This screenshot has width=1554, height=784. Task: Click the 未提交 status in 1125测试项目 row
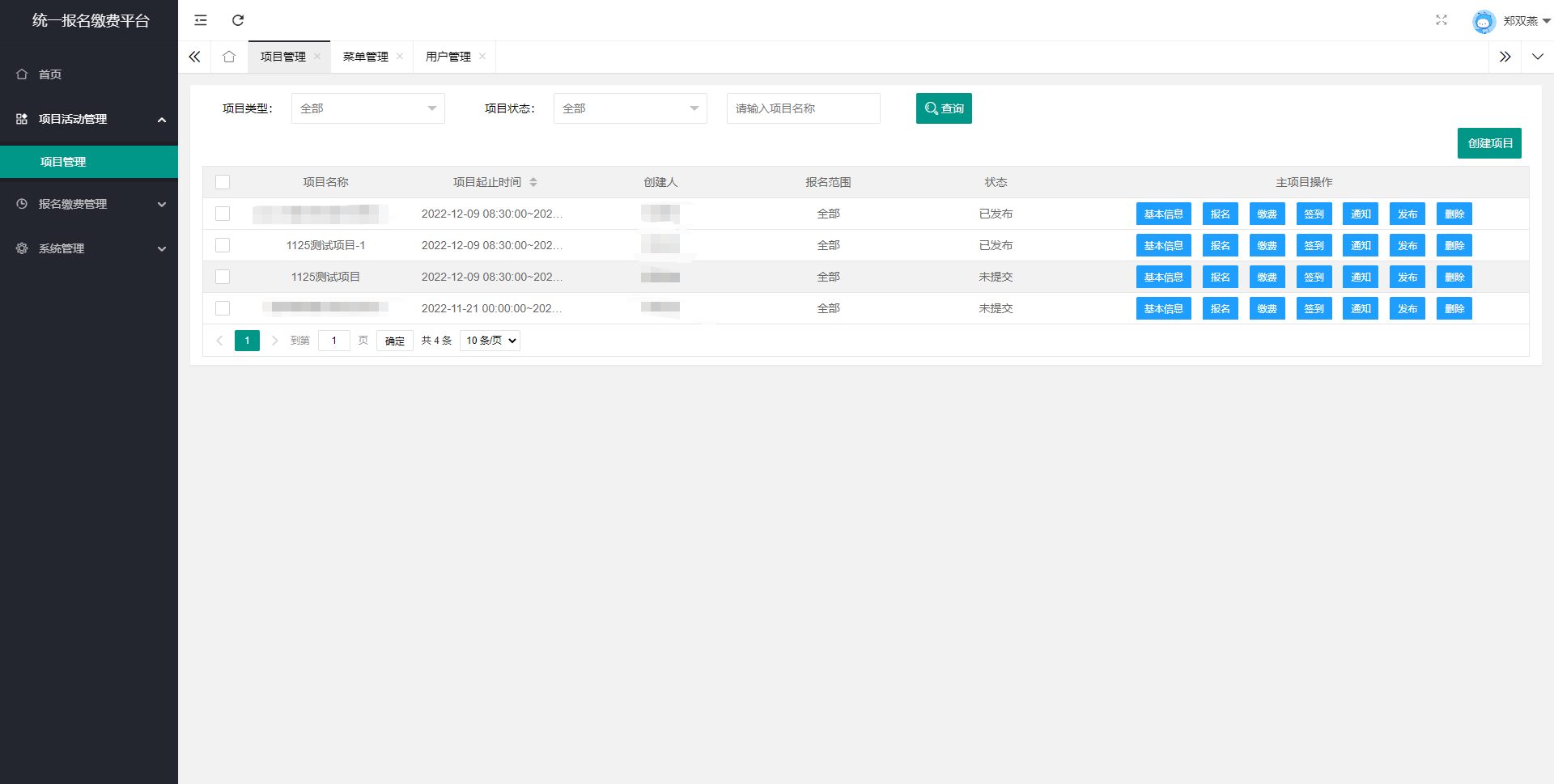[996, 277]
